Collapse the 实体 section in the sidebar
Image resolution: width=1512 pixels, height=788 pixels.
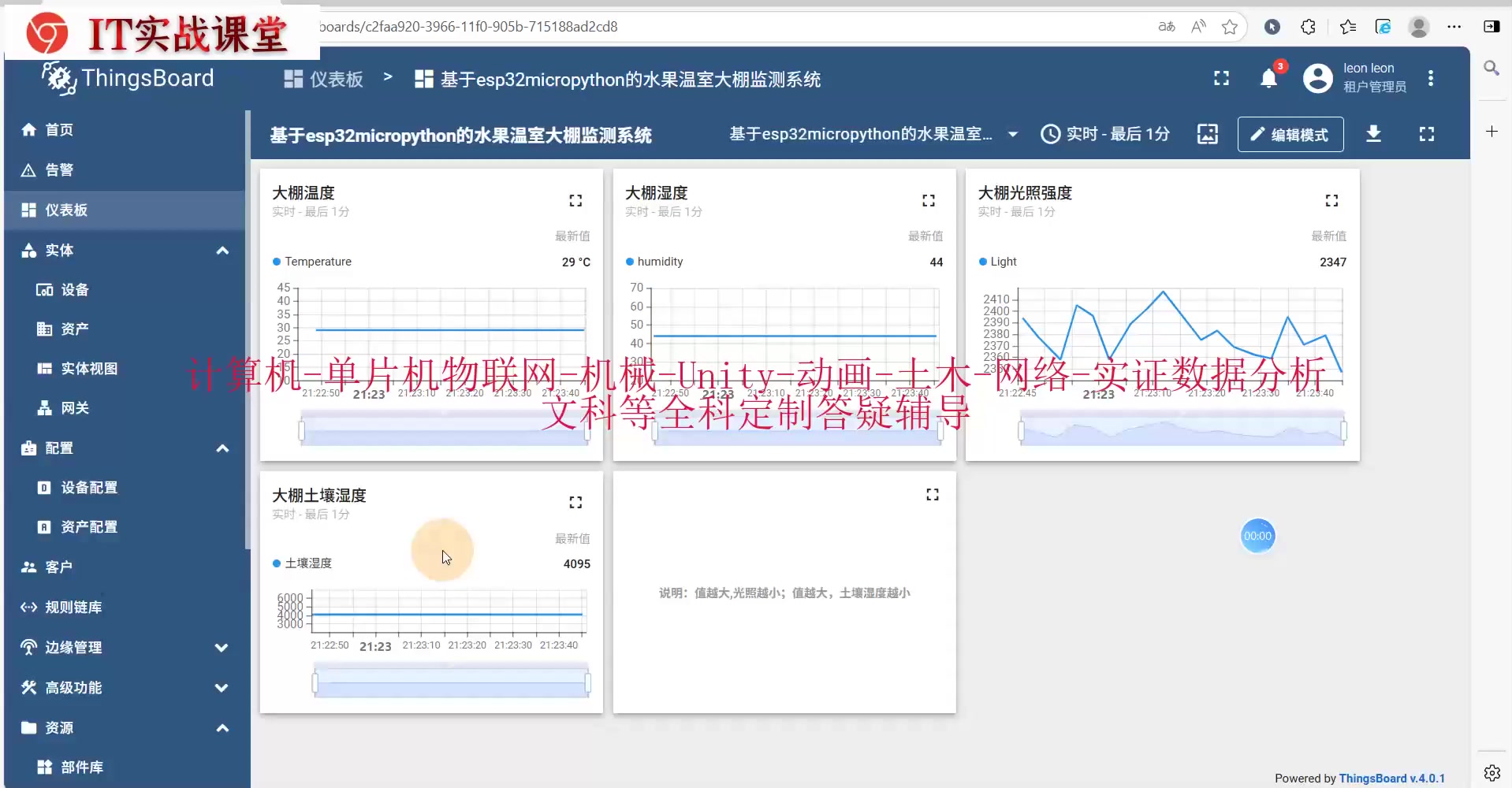[x=222, y=251]
